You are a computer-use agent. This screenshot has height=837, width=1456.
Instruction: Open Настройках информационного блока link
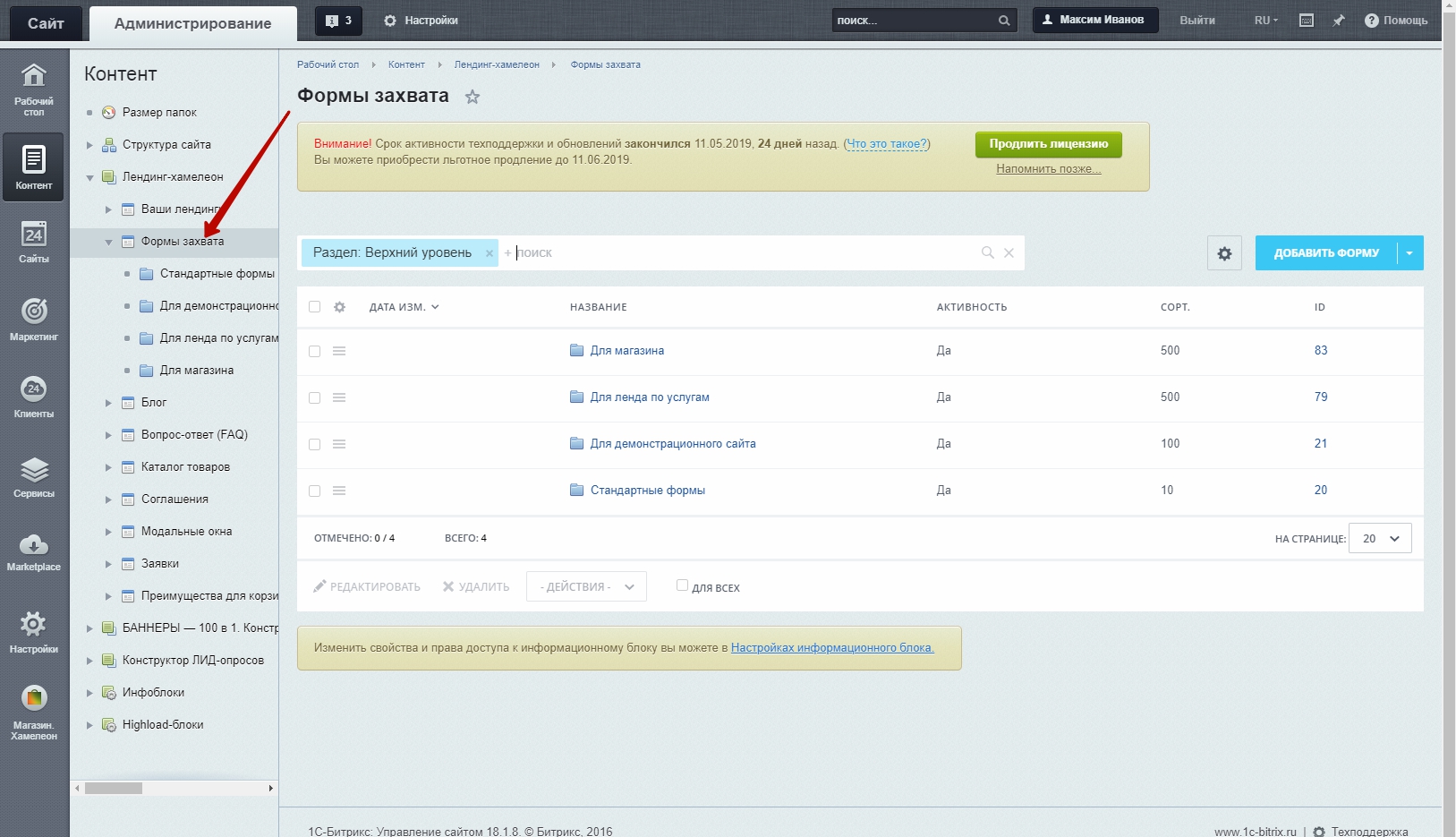click(832, 647)
